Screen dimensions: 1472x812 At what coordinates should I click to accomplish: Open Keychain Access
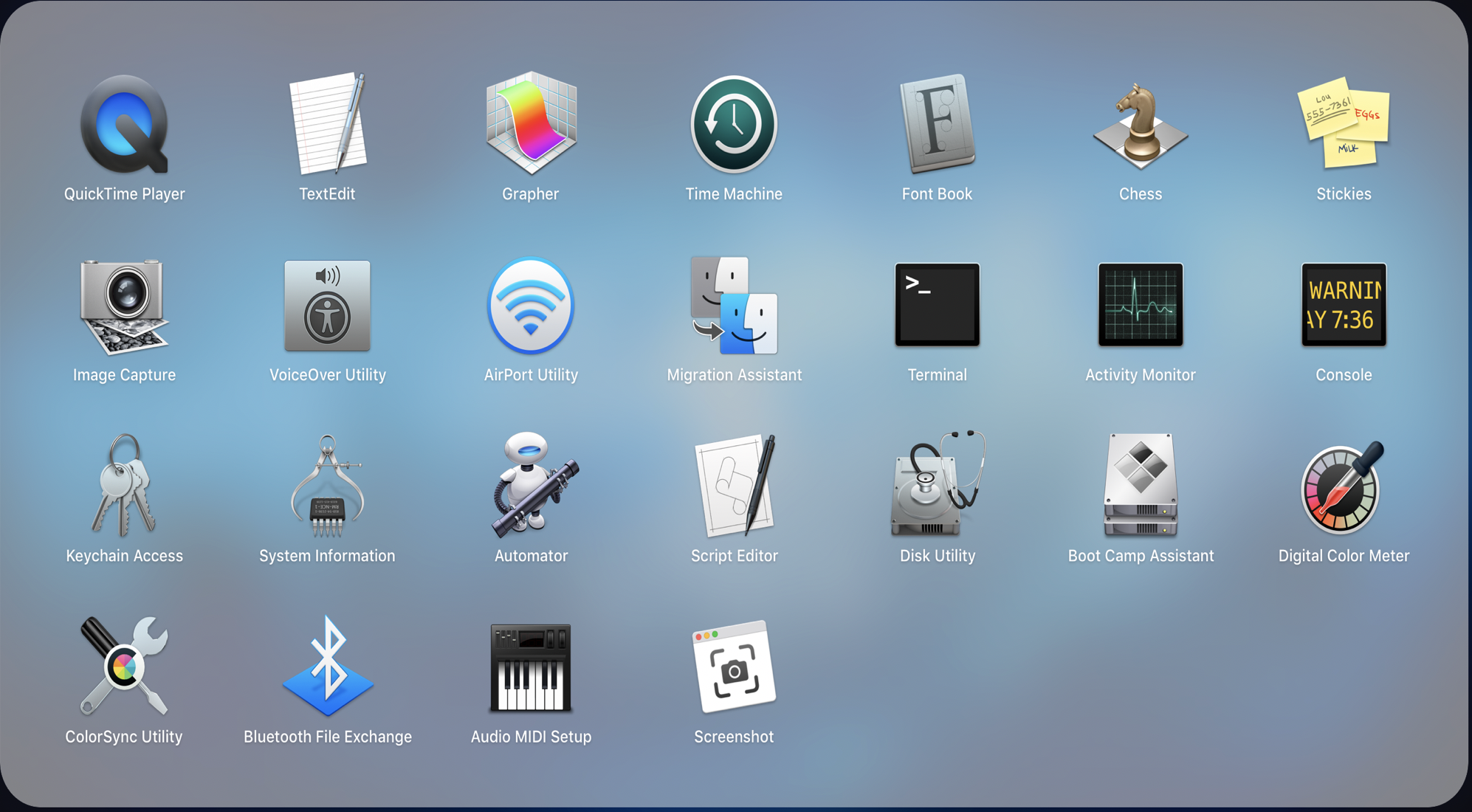124,486
